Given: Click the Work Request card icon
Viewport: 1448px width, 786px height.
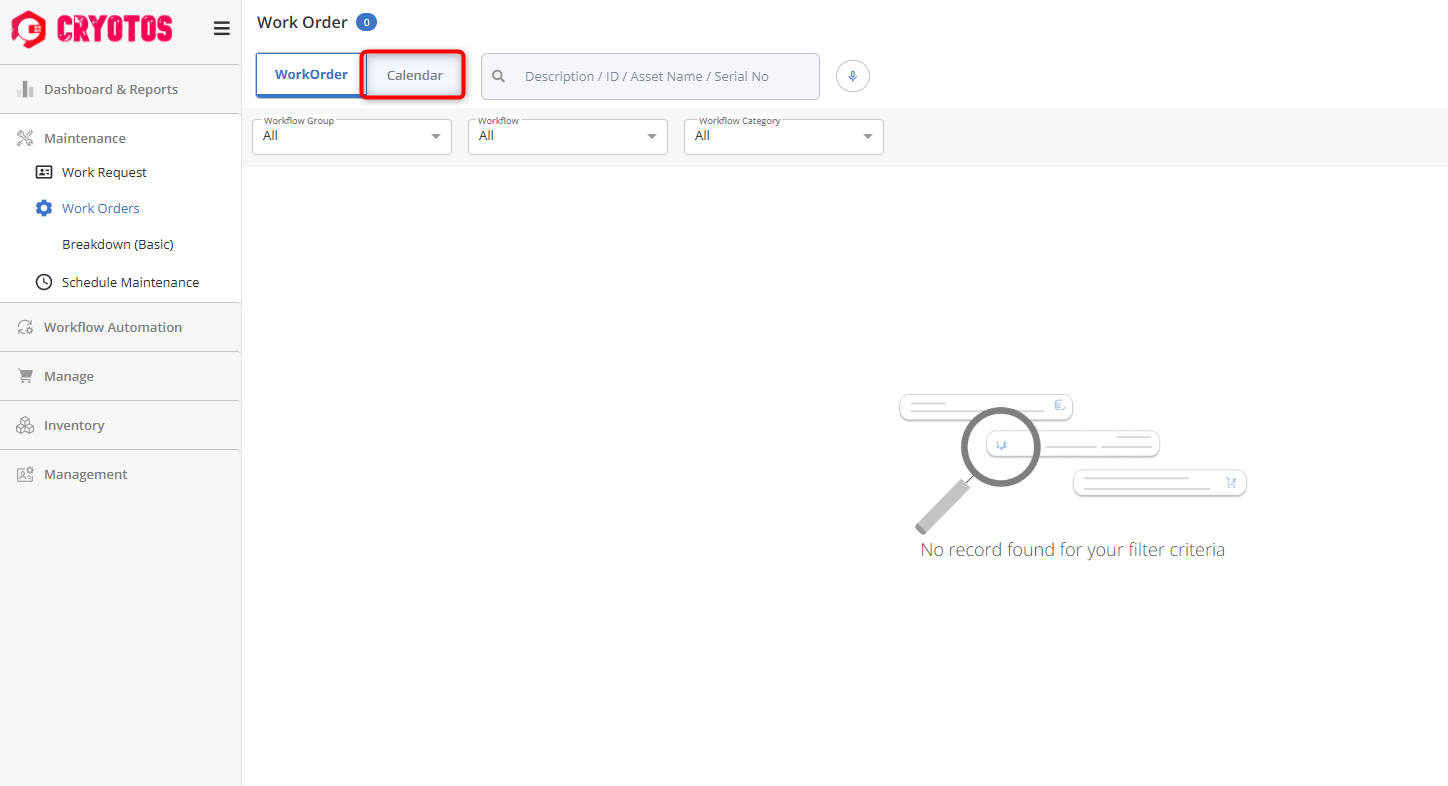Looking at the screenshot, I should point(44,172).
